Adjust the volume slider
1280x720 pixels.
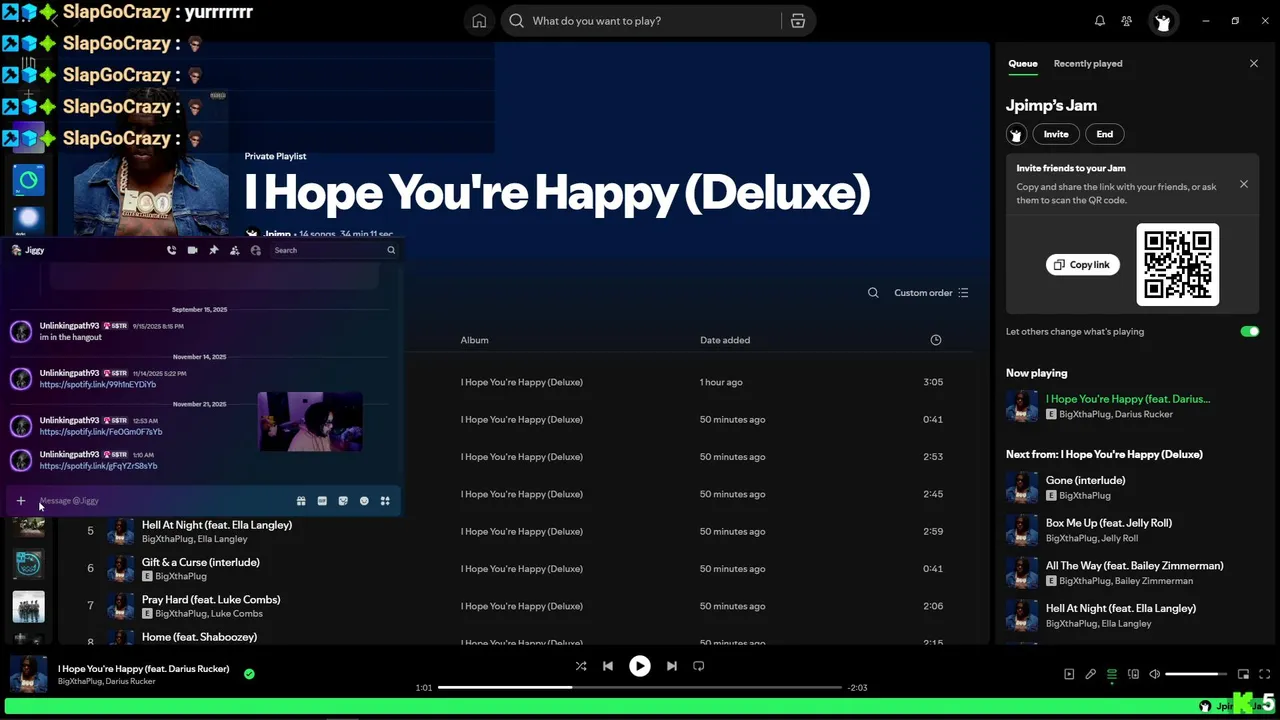point(1196,674)
